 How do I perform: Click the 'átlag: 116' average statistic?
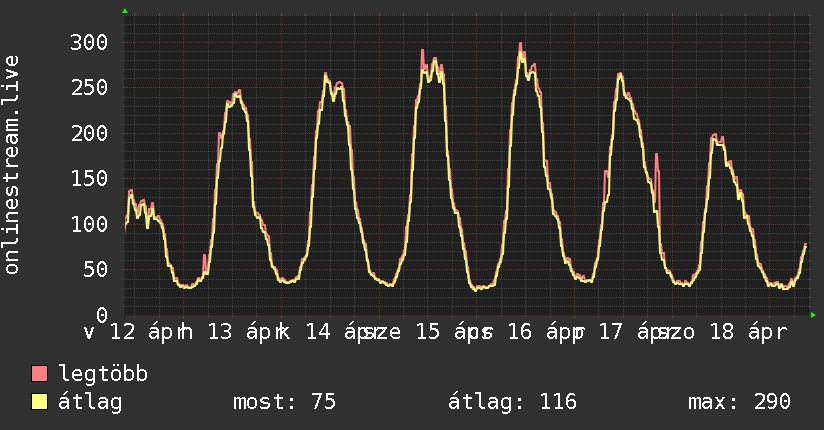pyautogui.click(x=514, y=402)
